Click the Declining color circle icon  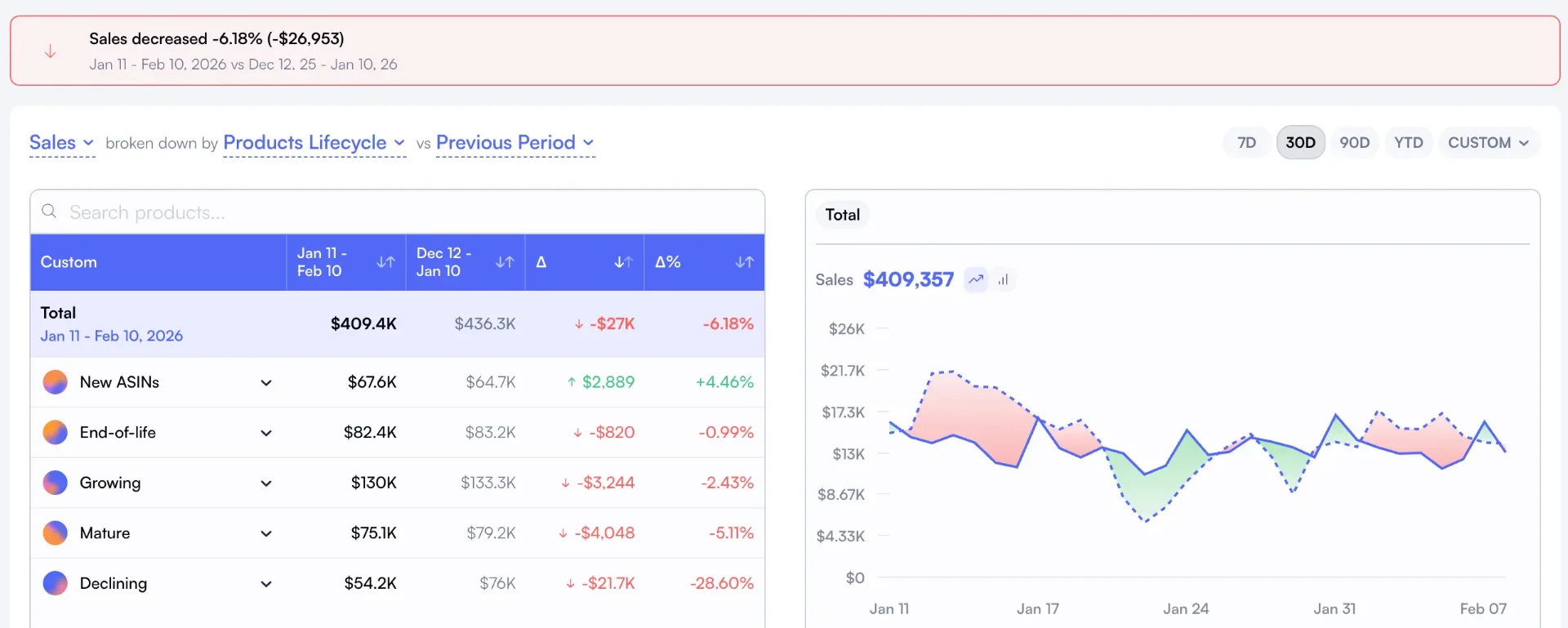(55, 583)
